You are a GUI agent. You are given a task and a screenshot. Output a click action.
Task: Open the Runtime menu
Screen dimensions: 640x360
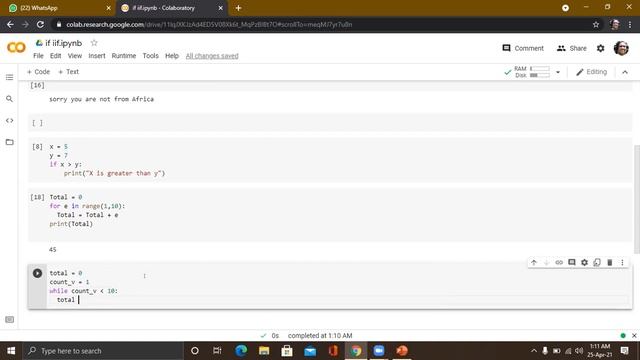click(124, 56)
